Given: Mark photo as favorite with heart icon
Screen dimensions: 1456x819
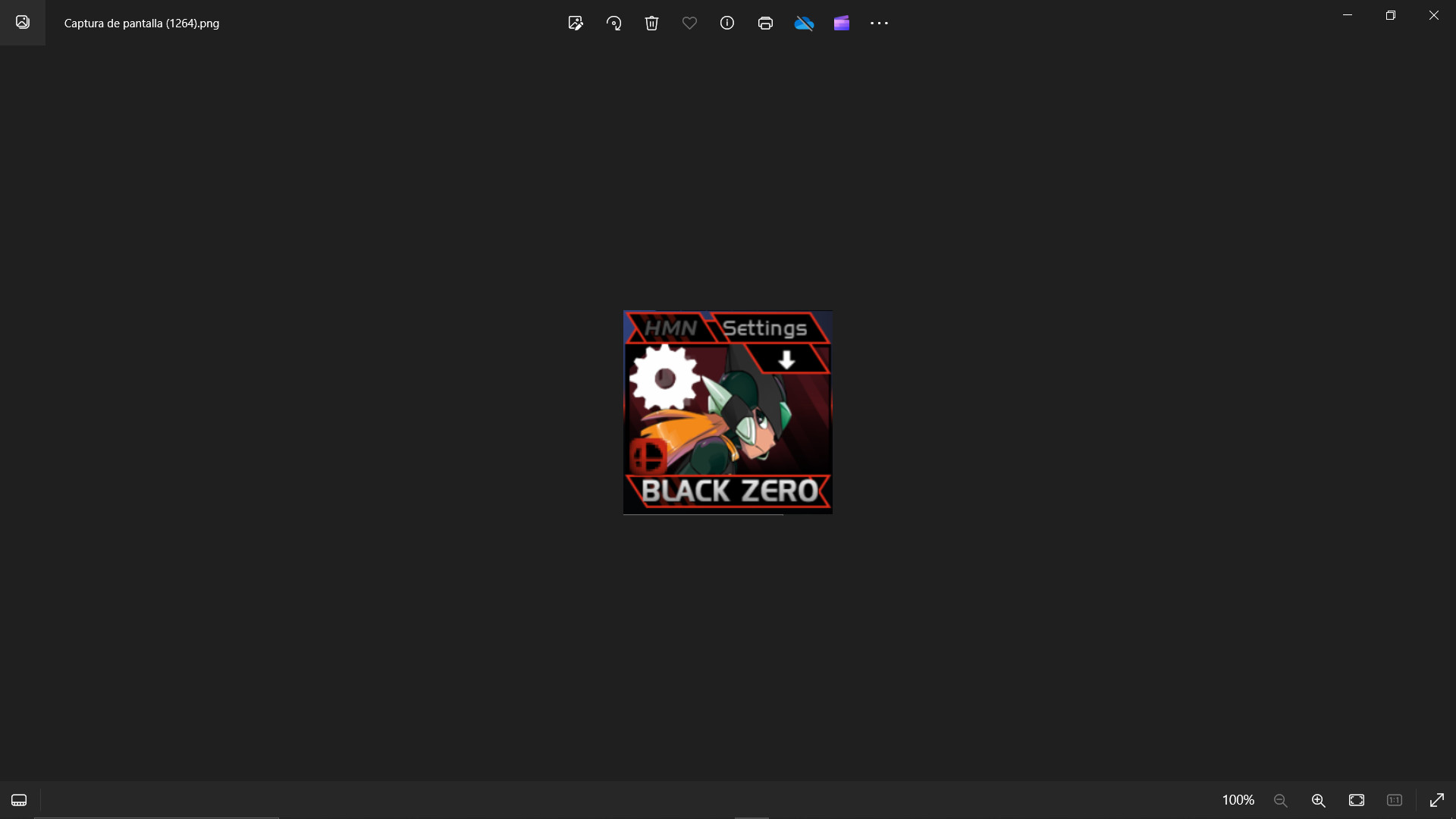Looking at the screenshot, I should (x=689, y=24).
